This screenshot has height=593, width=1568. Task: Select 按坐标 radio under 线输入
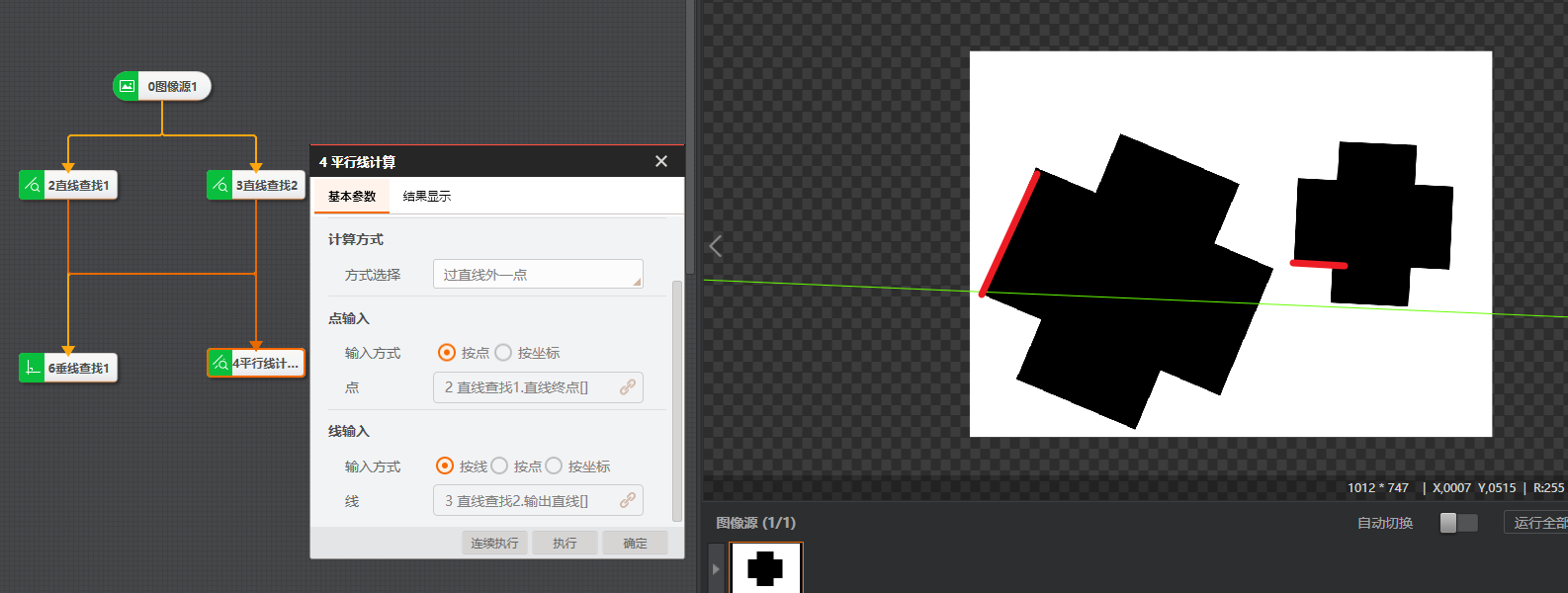(554, 466)
